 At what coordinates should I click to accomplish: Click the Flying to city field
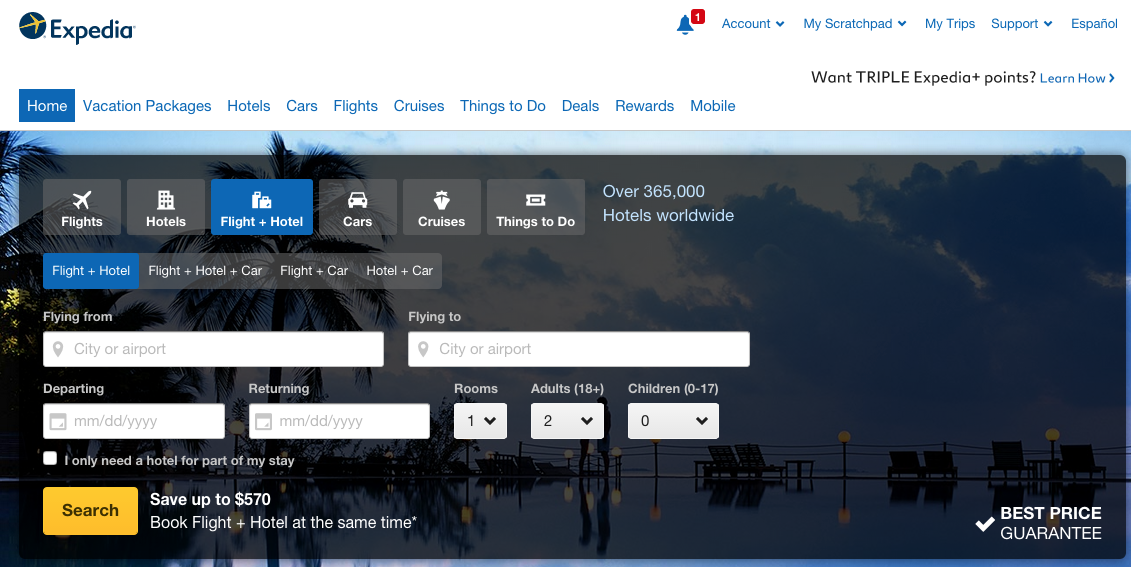[578, 349]
